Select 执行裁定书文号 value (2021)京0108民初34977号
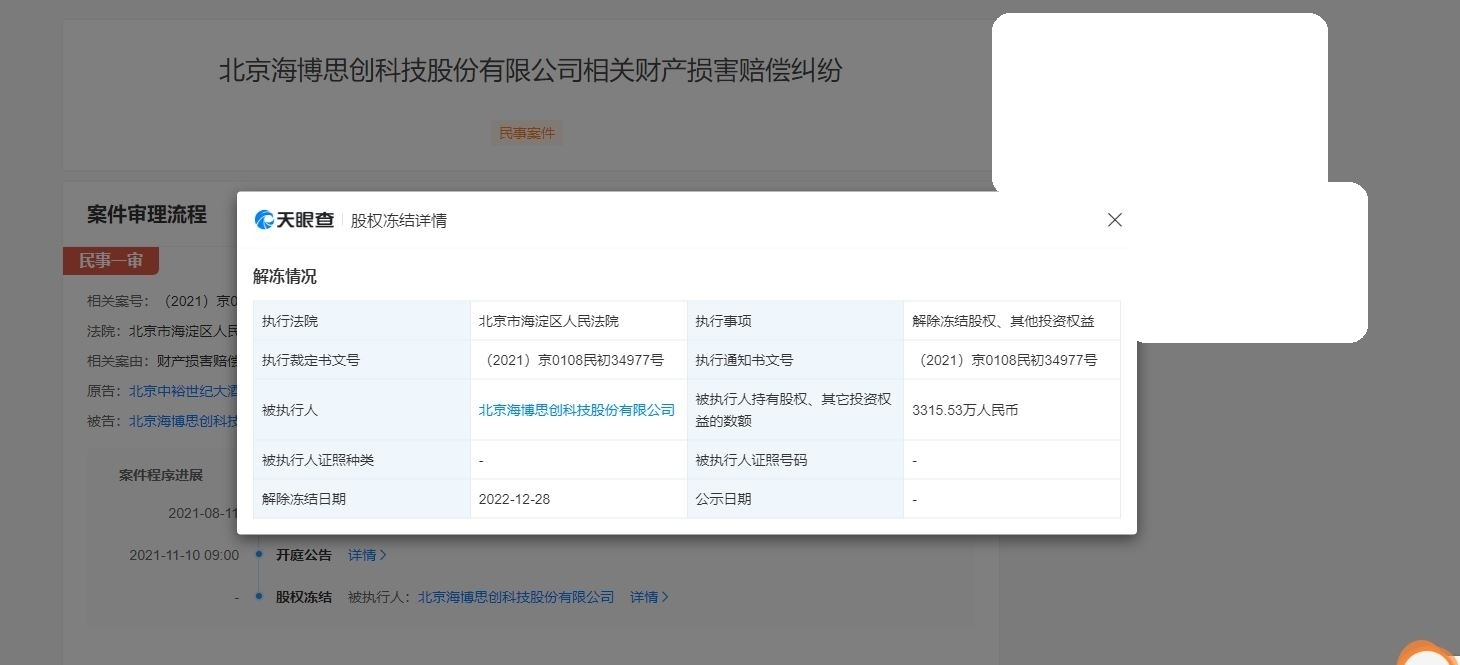 571,360
